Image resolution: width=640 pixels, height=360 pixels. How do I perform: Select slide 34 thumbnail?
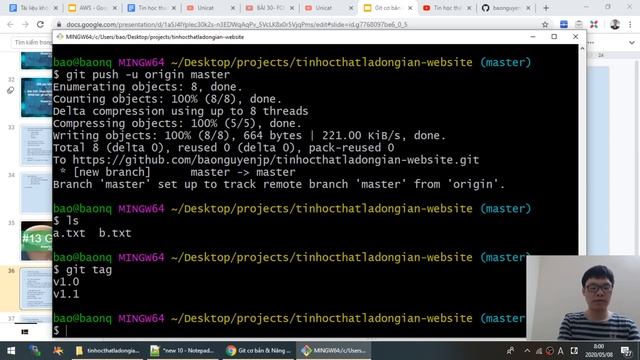point(36,193)
